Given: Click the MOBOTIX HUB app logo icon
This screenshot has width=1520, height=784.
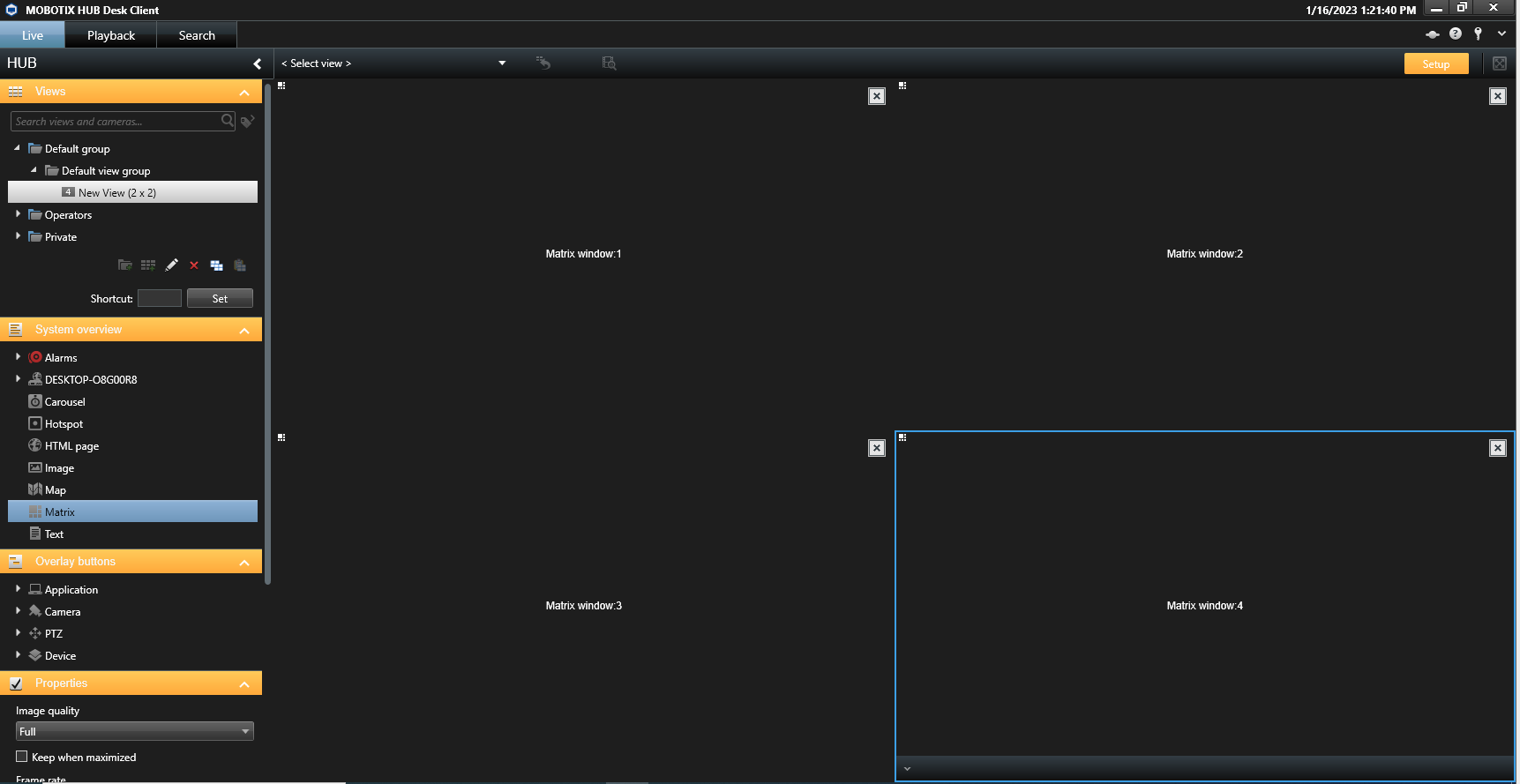Looking at the screenshot, I should (11, 10).
